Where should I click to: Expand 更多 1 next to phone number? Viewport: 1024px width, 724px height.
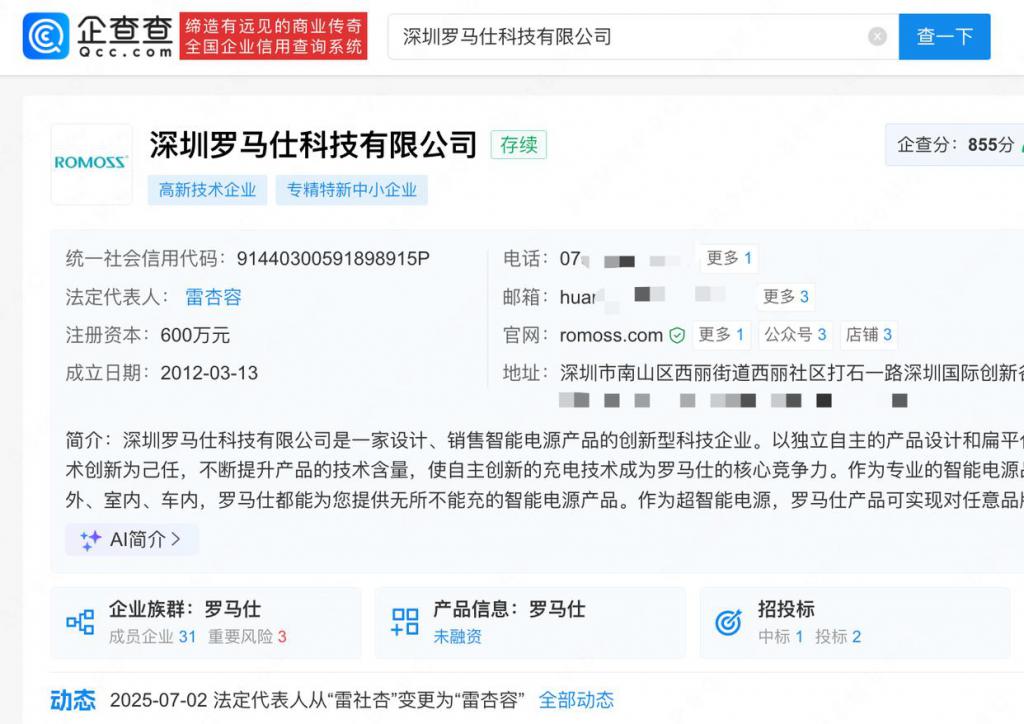(x=728, y=259)
